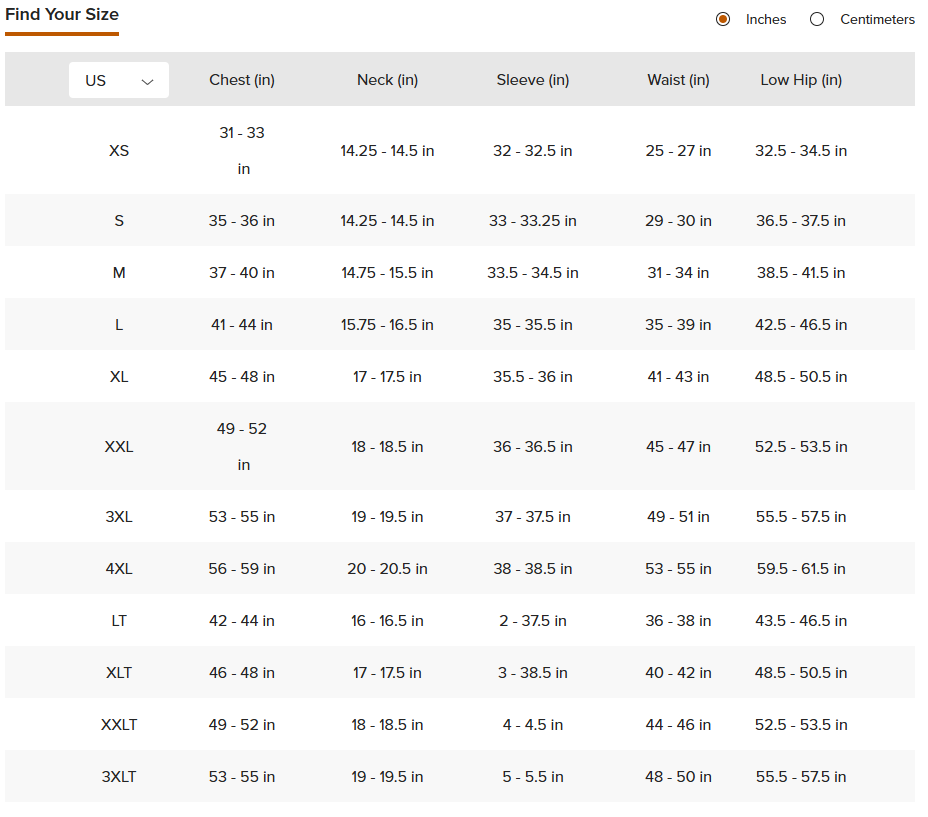Click L sleeve value 35 - 35.5 in
The height and width of the screenshot is (817, 928).
[533, 325]
